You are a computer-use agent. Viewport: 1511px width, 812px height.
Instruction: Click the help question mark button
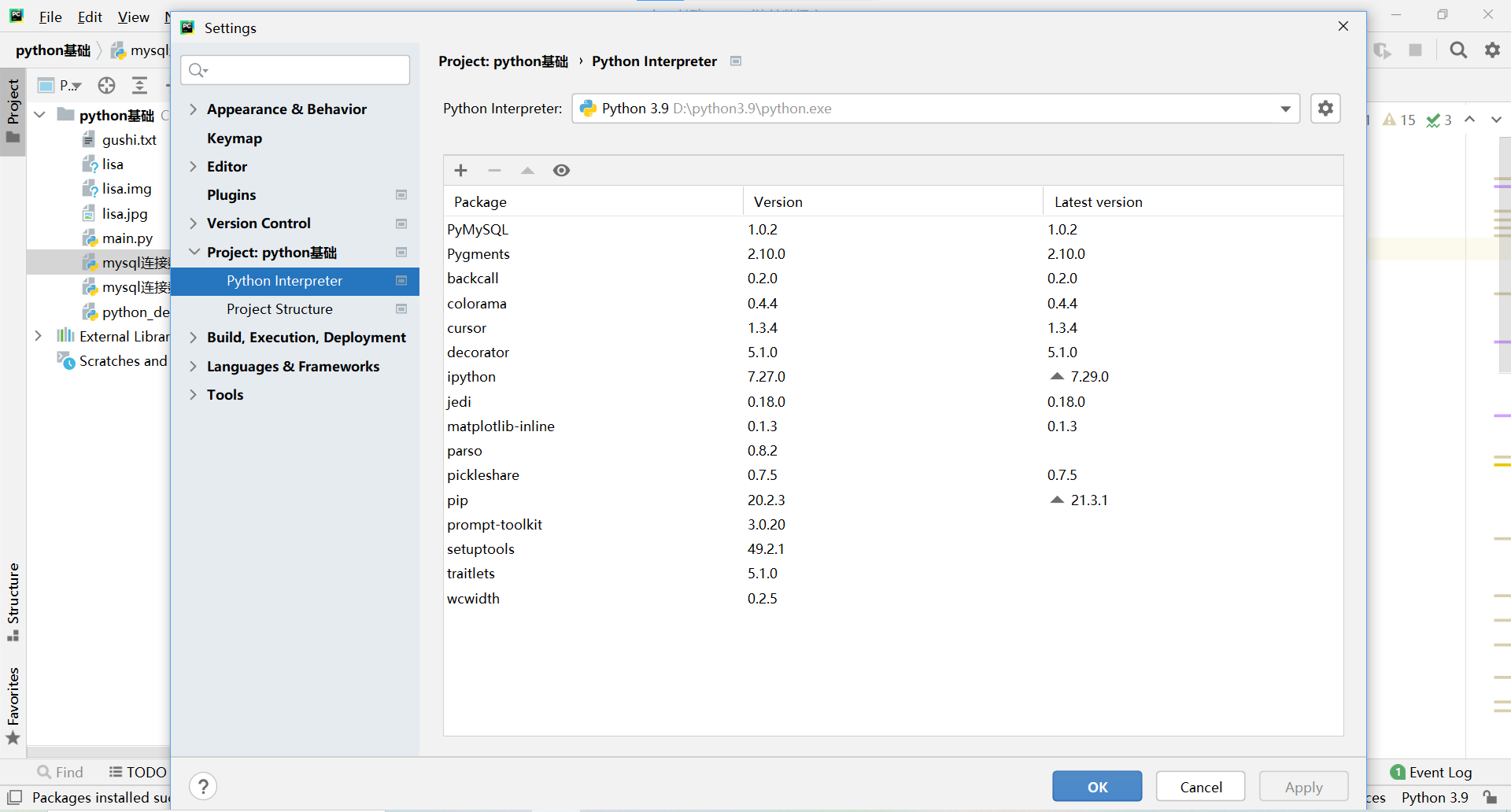coord(203,786)
